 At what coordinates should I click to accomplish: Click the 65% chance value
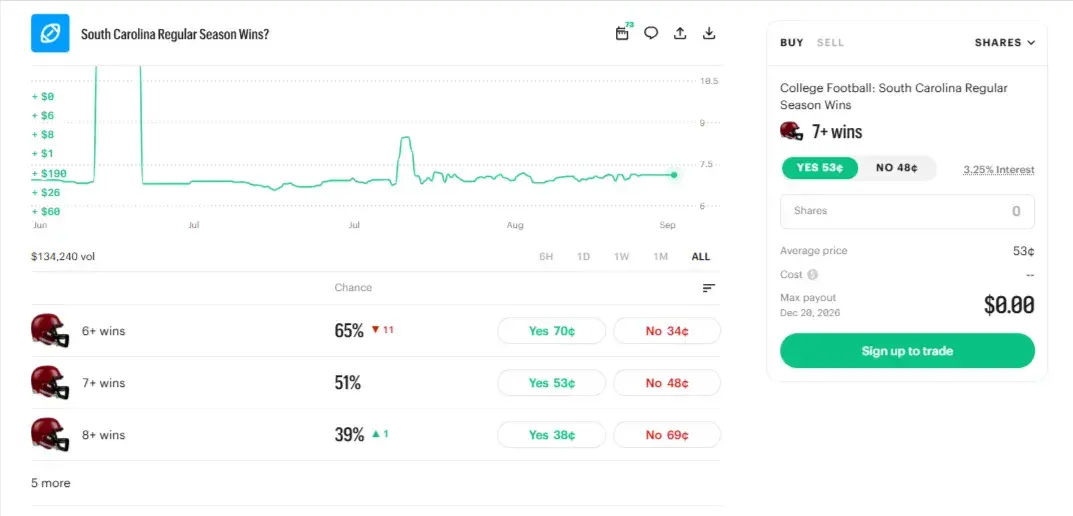[x=349, y=331]
